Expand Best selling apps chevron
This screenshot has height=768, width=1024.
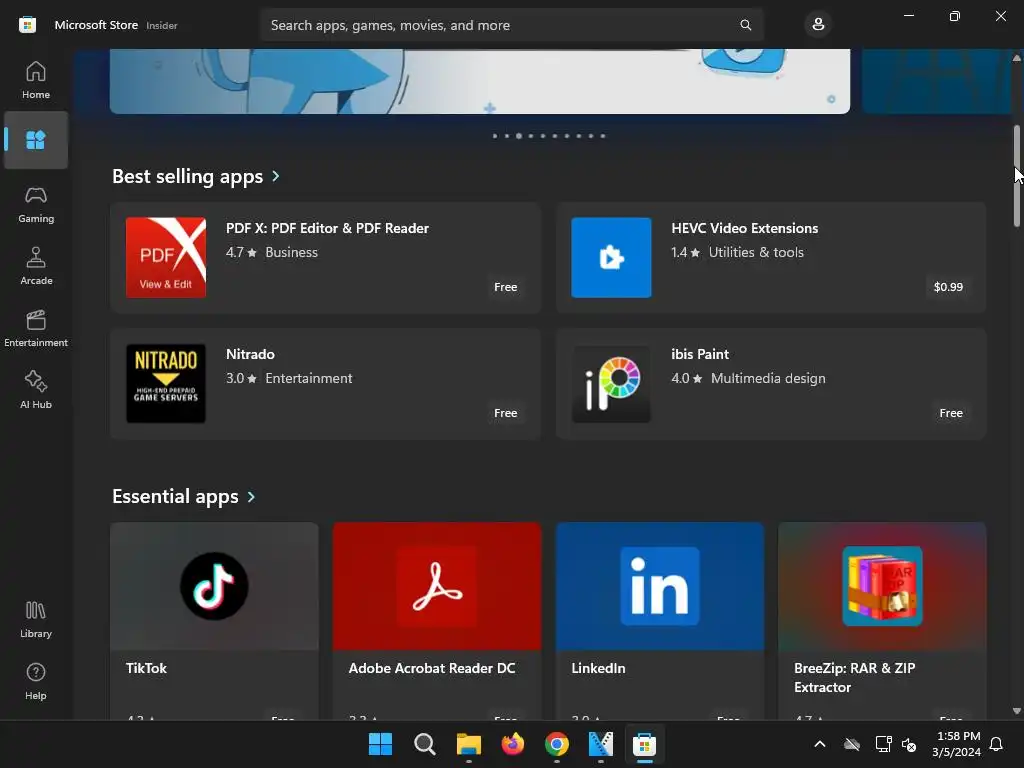tap(276, 176)
